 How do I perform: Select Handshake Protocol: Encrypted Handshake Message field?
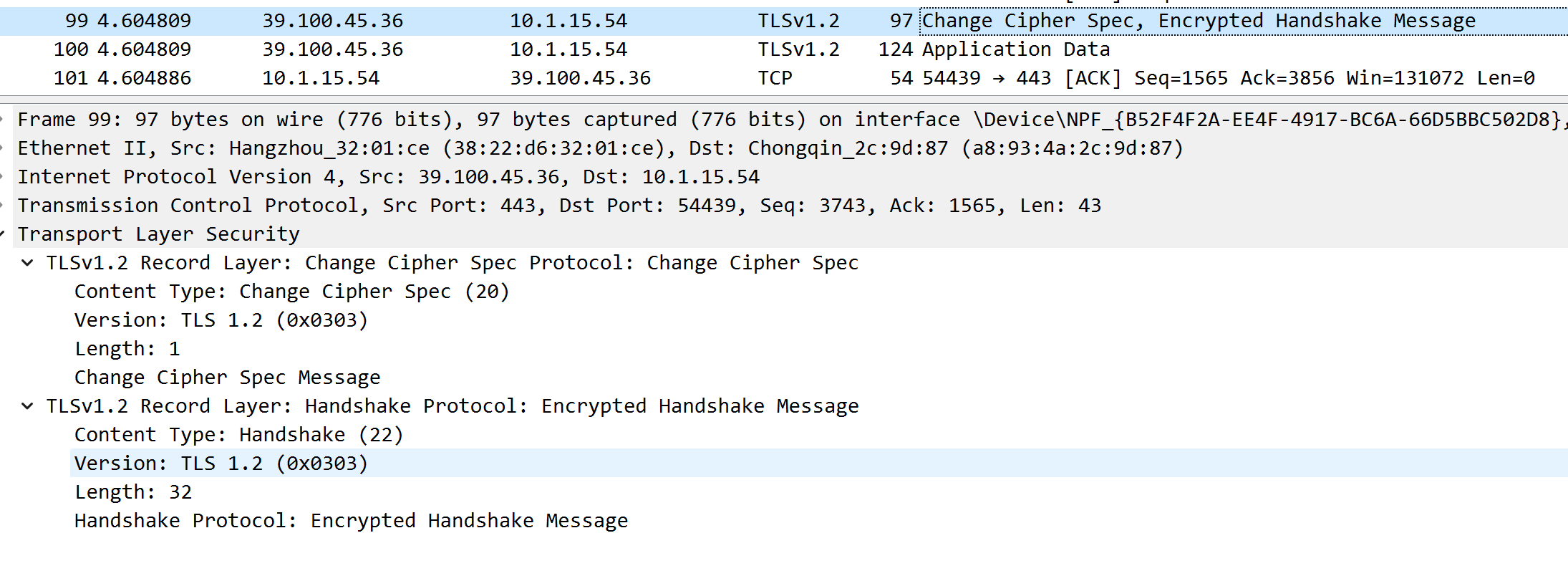[351, 521]
